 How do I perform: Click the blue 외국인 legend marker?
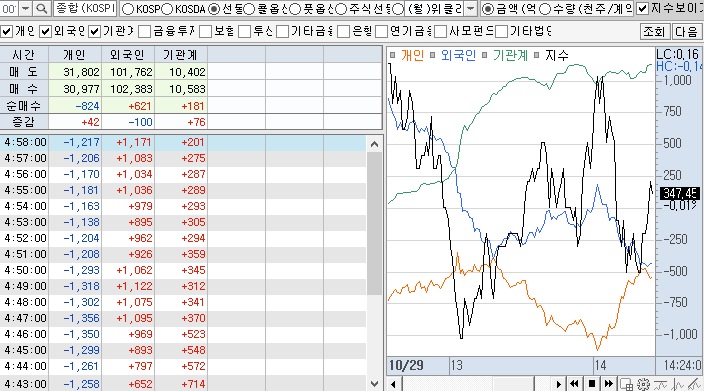point(432,55)
